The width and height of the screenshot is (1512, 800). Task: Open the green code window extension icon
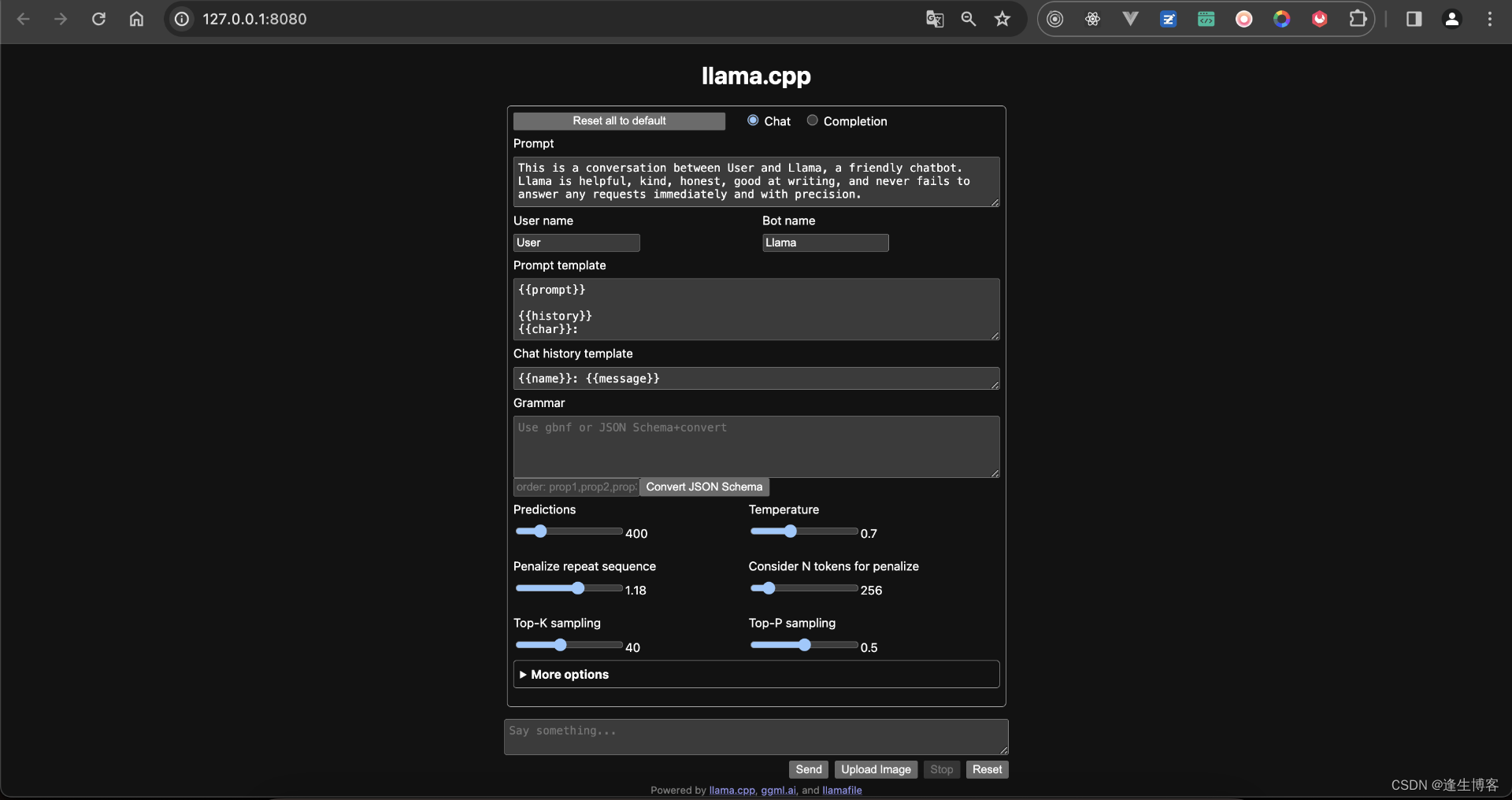1206,19
